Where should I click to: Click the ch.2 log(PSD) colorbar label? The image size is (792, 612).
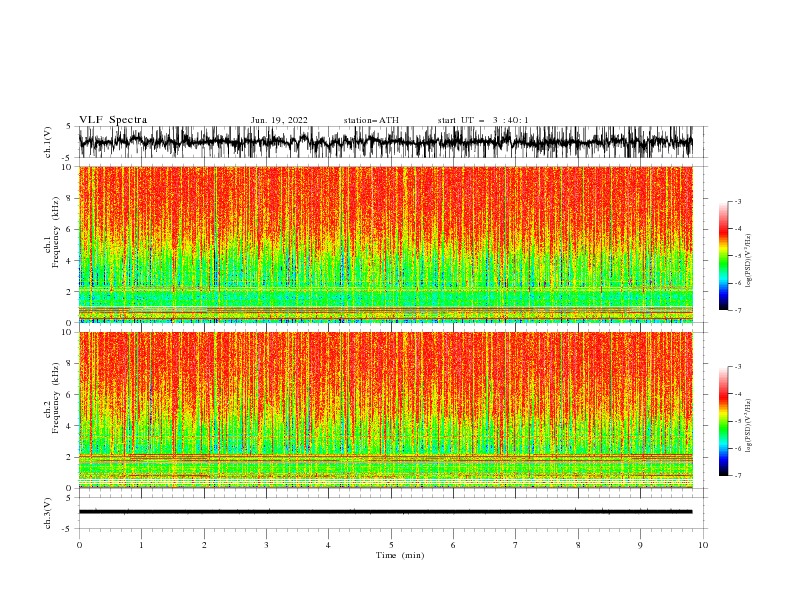[749, 426]
